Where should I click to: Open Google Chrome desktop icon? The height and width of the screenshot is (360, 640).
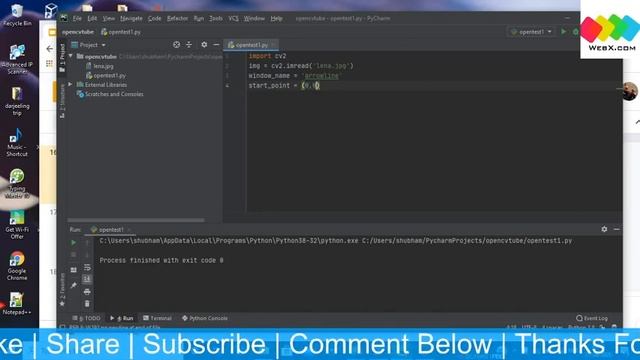[17, 266]
